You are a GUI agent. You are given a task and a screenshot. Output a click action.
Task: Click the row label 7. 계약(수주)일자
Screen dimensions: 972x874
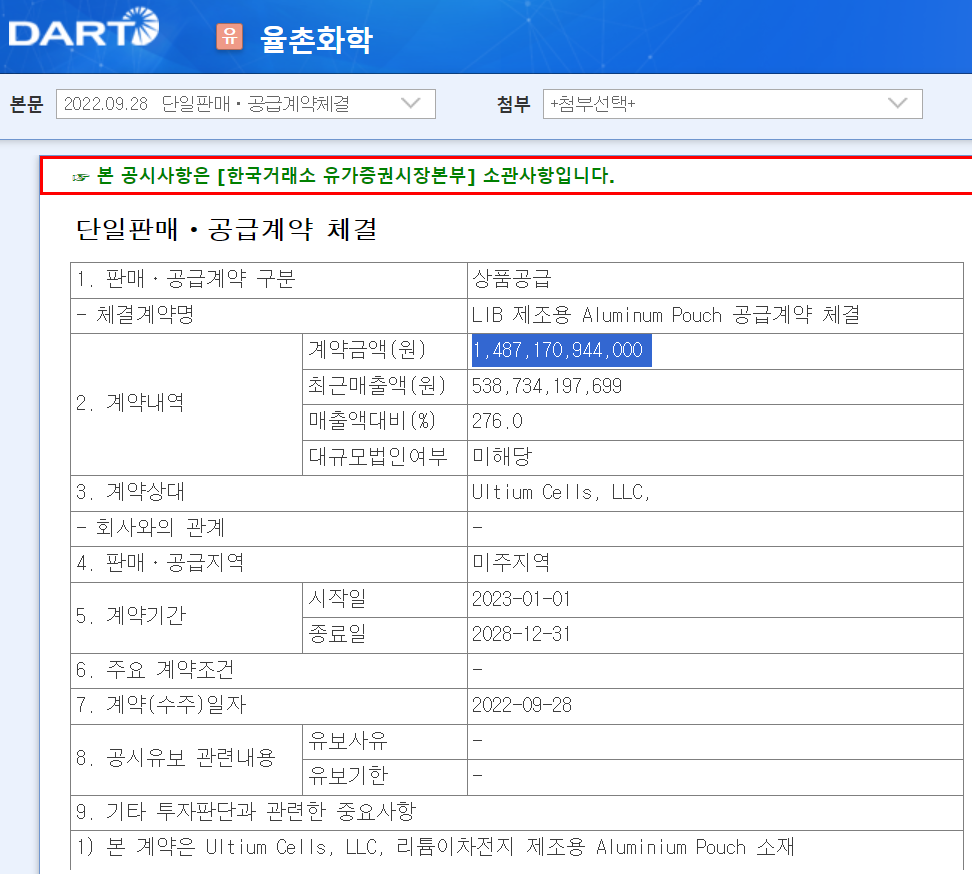point(161,705)
